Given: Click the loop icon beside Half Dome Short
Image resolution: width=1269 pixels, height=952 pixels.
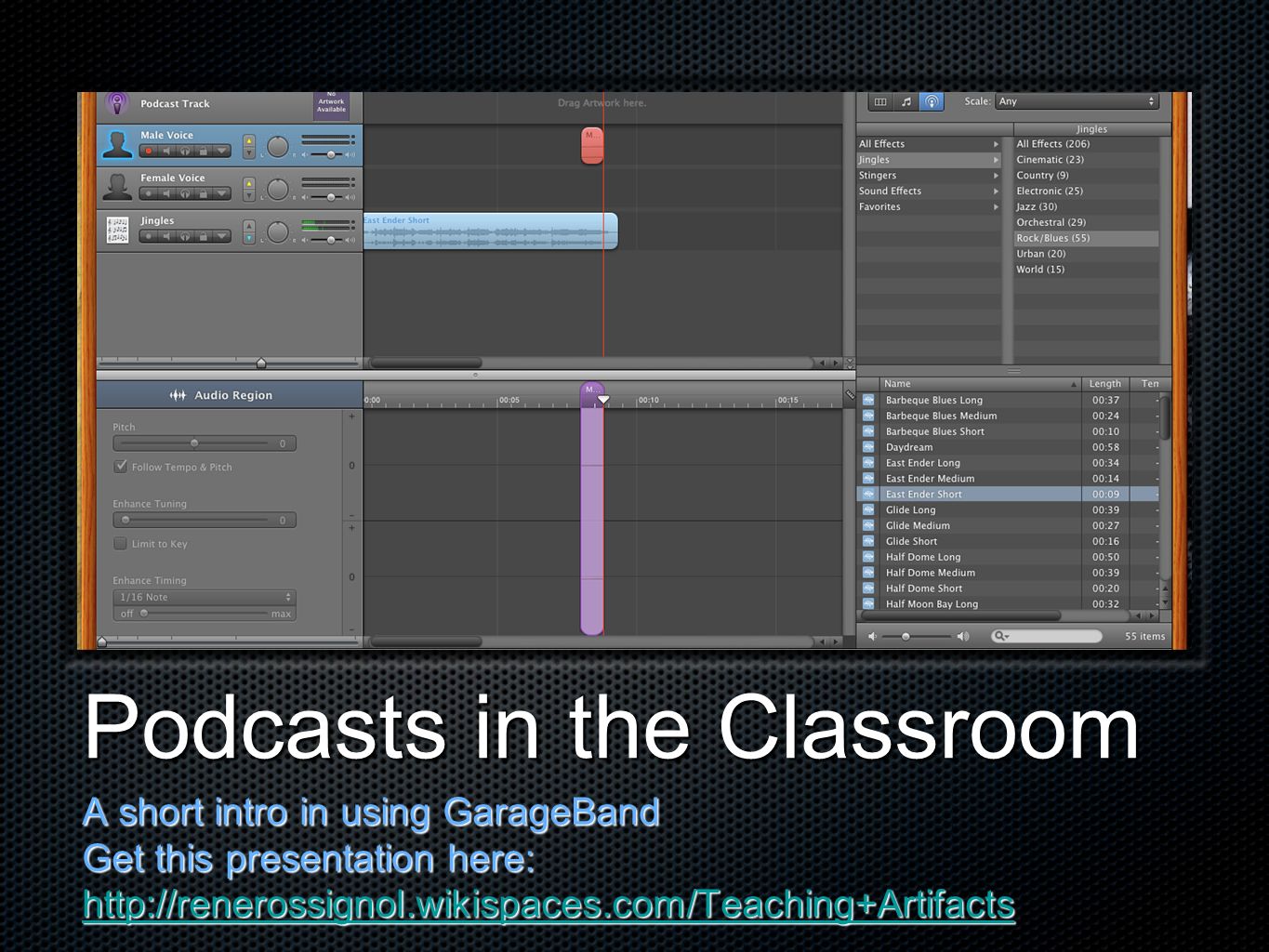Looking at the screenshot, I should [868, 588].
